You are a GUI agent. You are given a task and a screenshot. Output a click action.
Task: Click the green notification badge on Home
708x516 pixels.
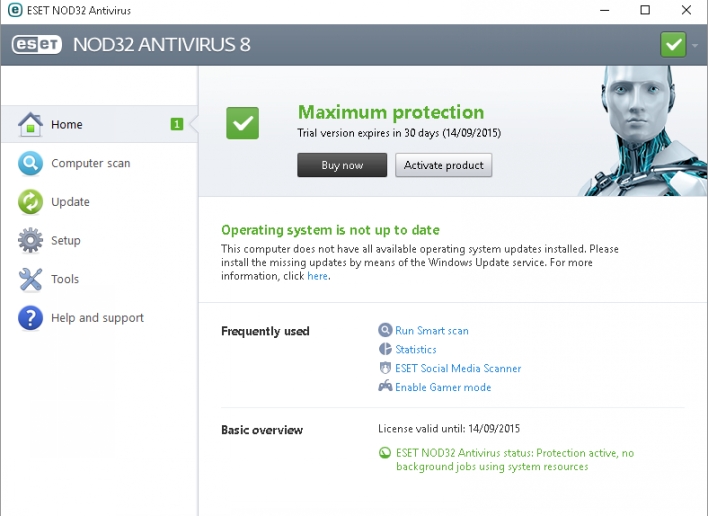coord(177,124)
